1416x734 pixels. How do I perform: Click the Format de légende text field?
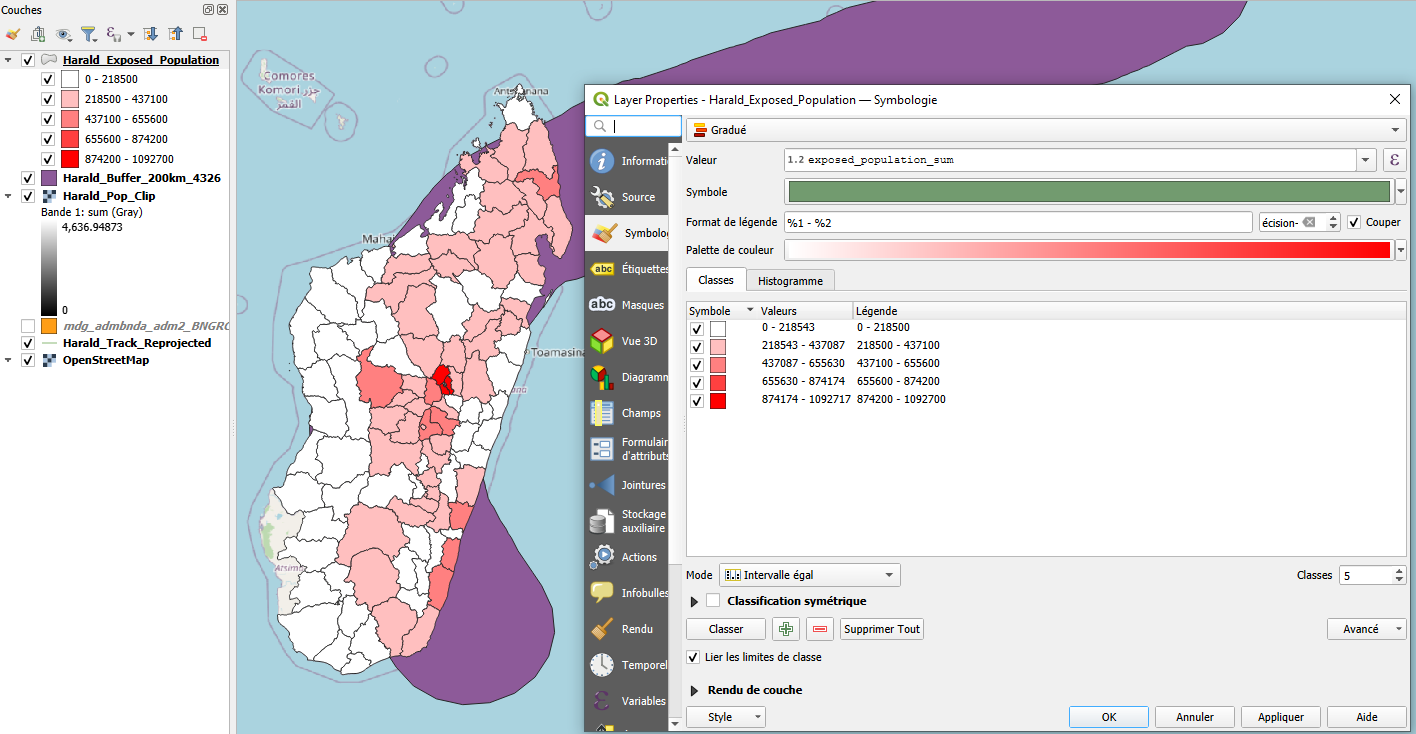(x=1018, y=222)
